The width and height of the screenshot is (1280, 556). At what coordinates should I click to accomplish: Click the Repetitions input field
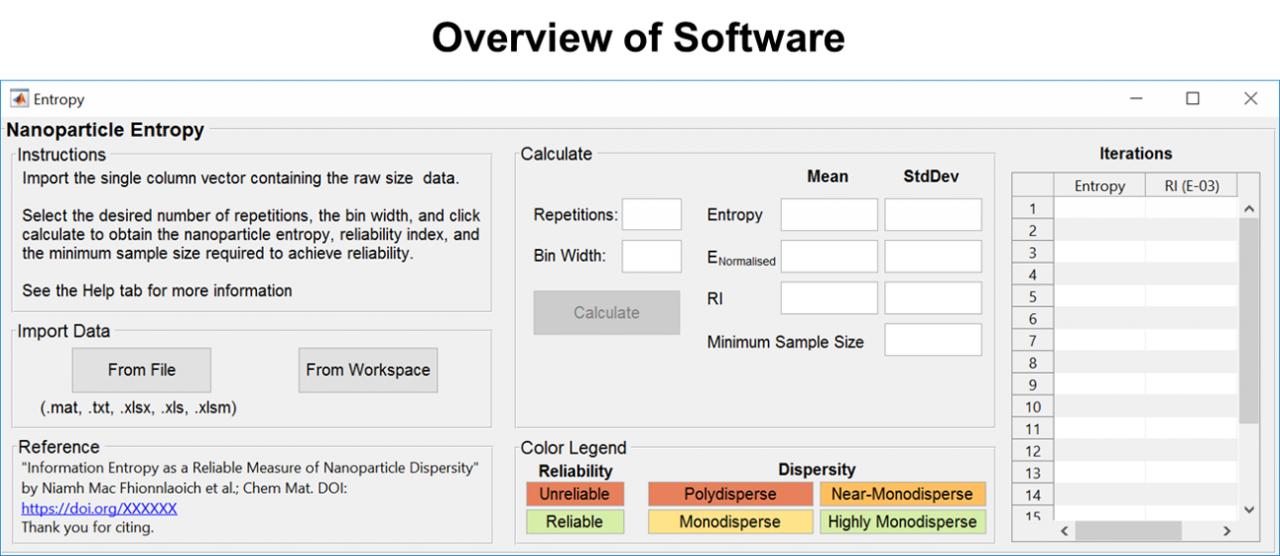click(651, 214)
